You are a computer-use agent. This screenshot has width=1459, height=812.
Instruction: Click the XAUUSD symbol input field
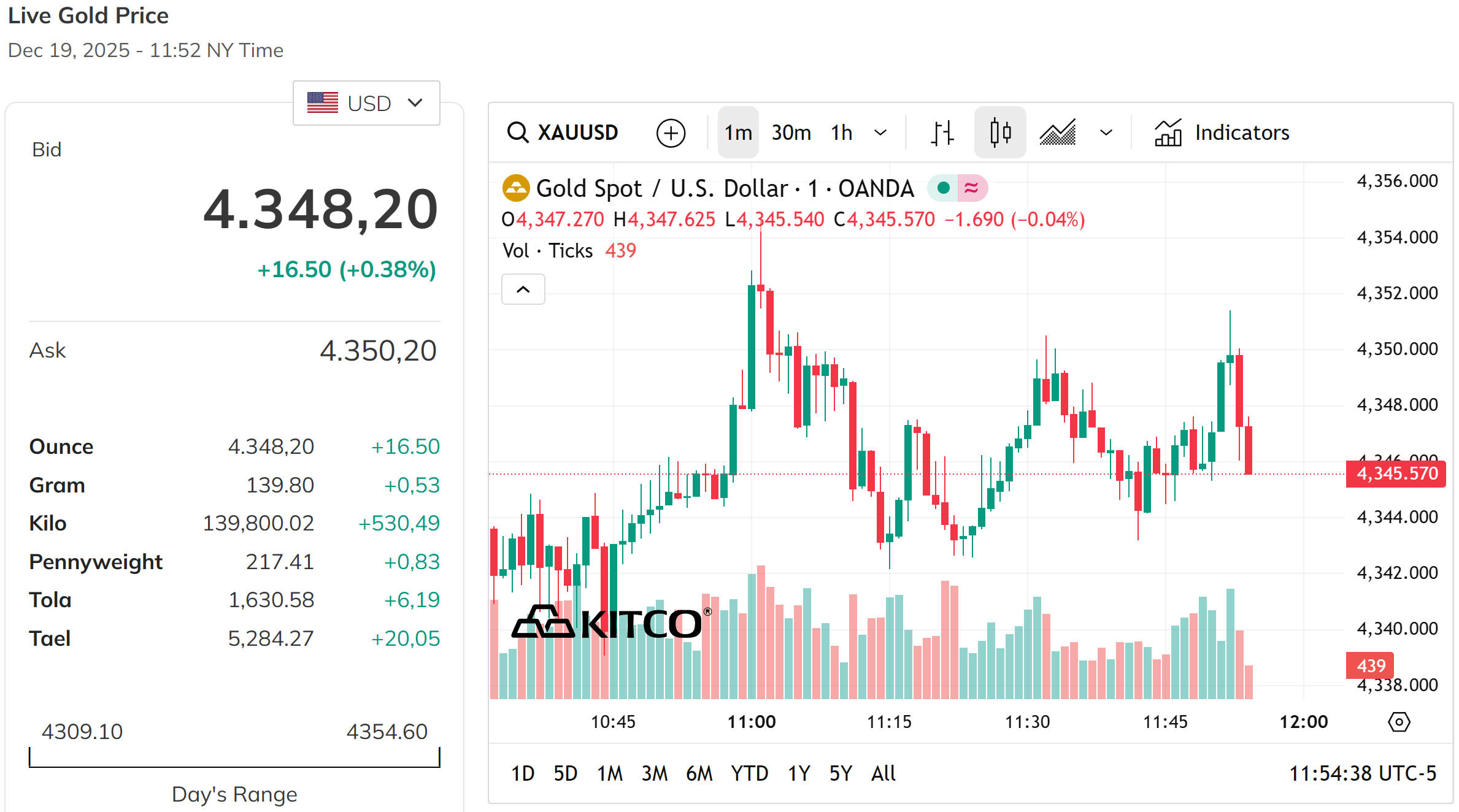(x=577, y=132)
